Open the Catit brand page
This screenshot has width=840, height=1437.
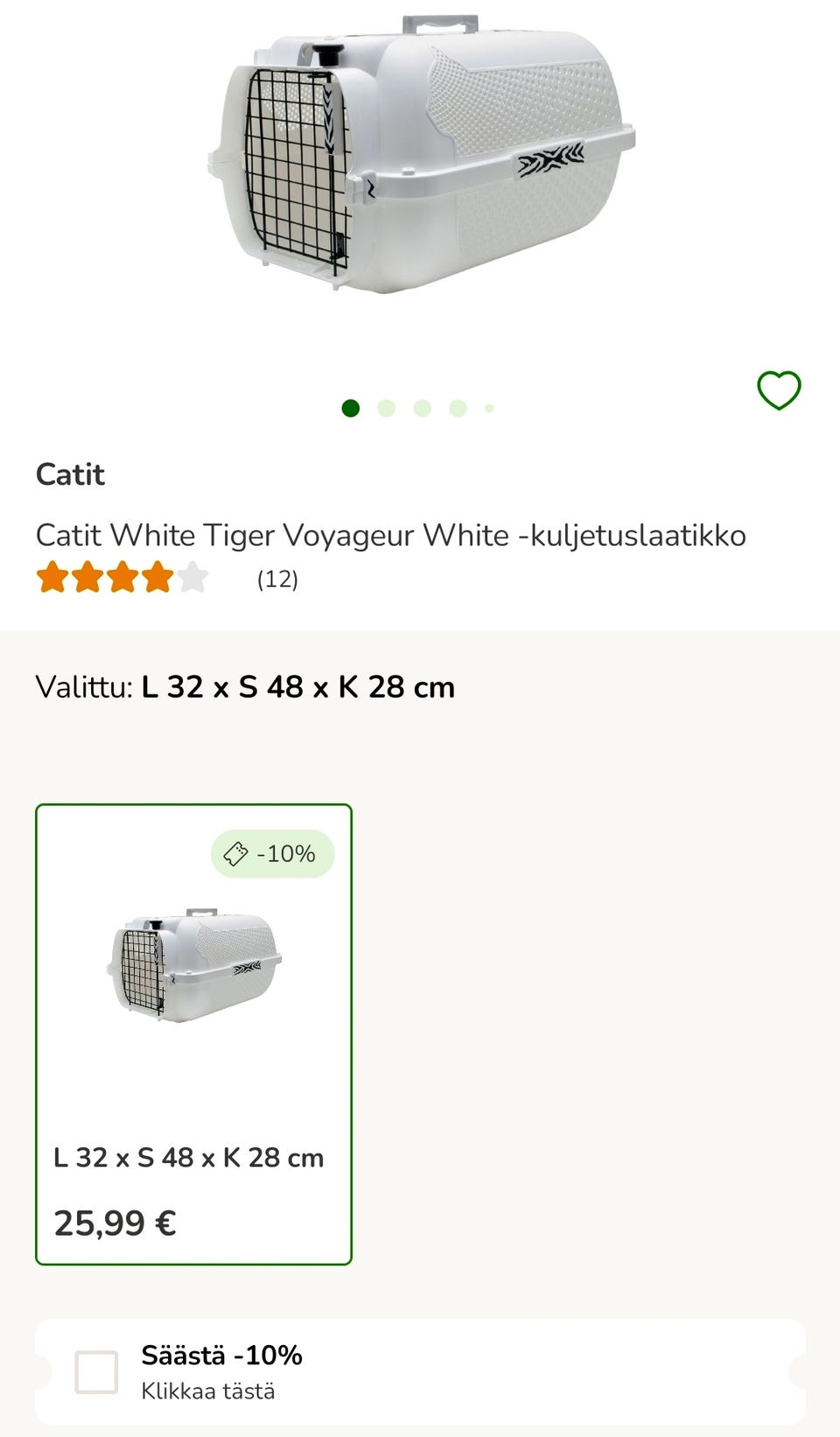(x=70, y=473)
